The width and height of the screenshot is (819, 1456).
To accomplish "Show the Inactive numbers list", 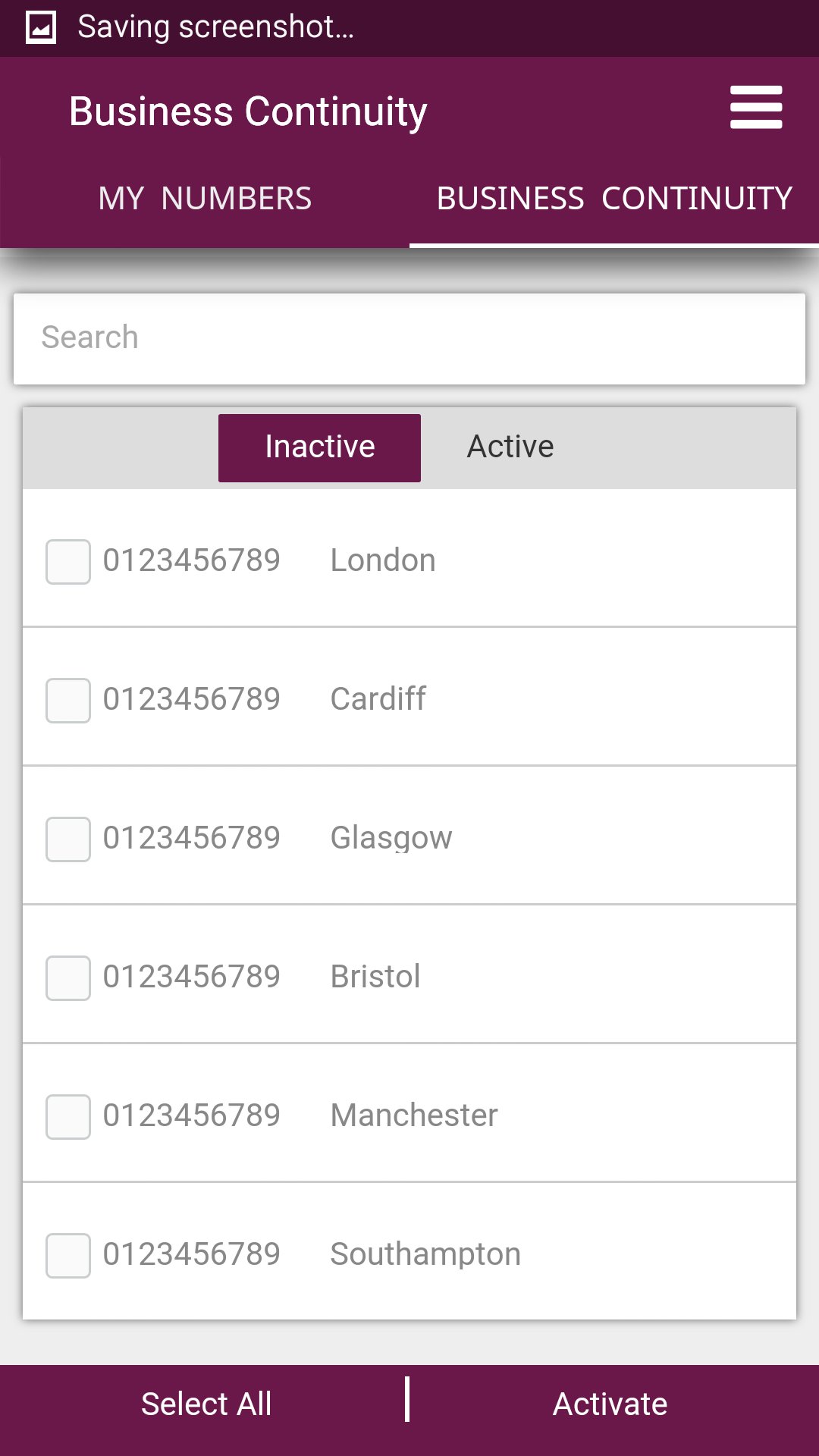I will tap(319, 447).
